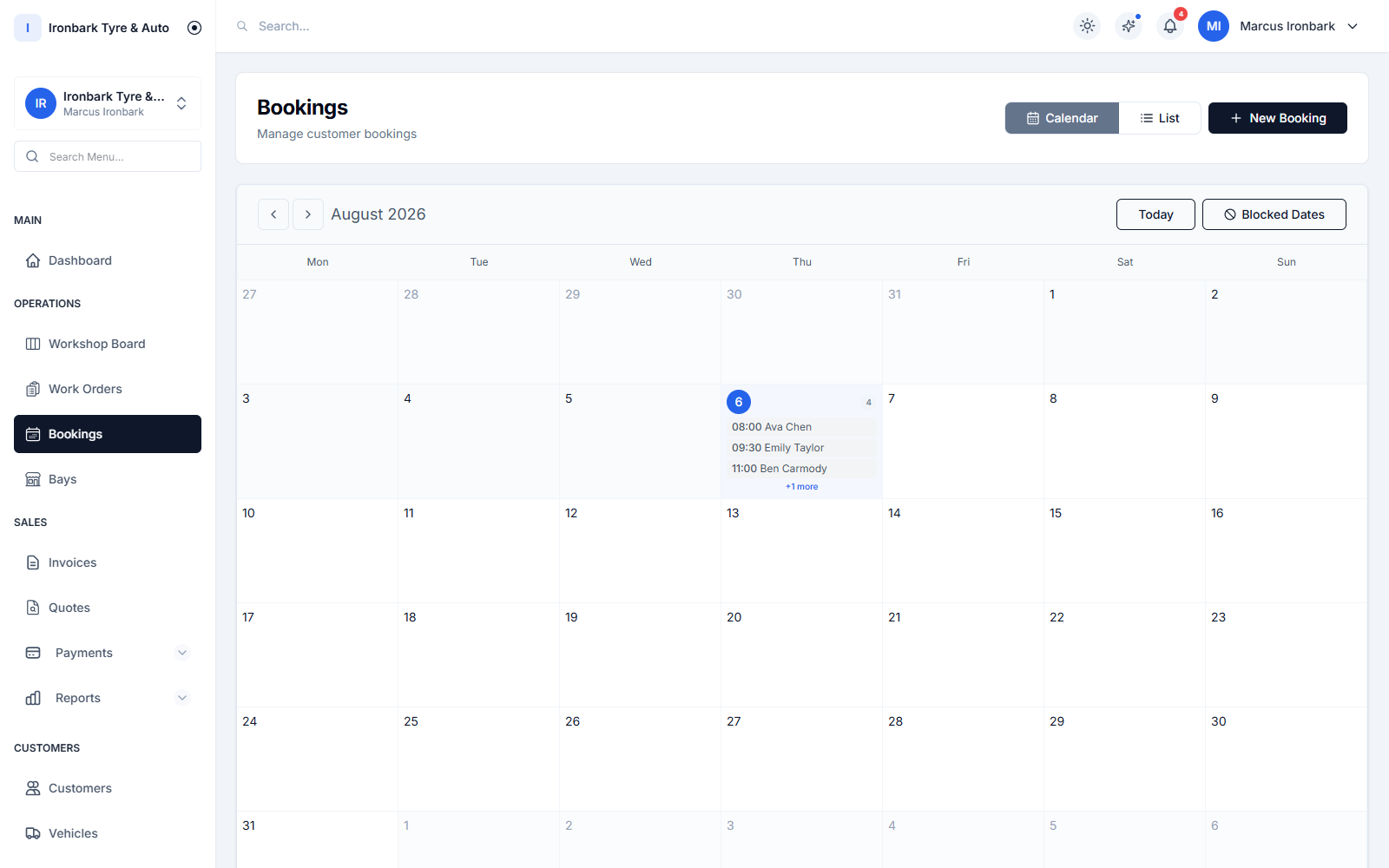
Task: Open the Bays icon
Action: [33, 479]
